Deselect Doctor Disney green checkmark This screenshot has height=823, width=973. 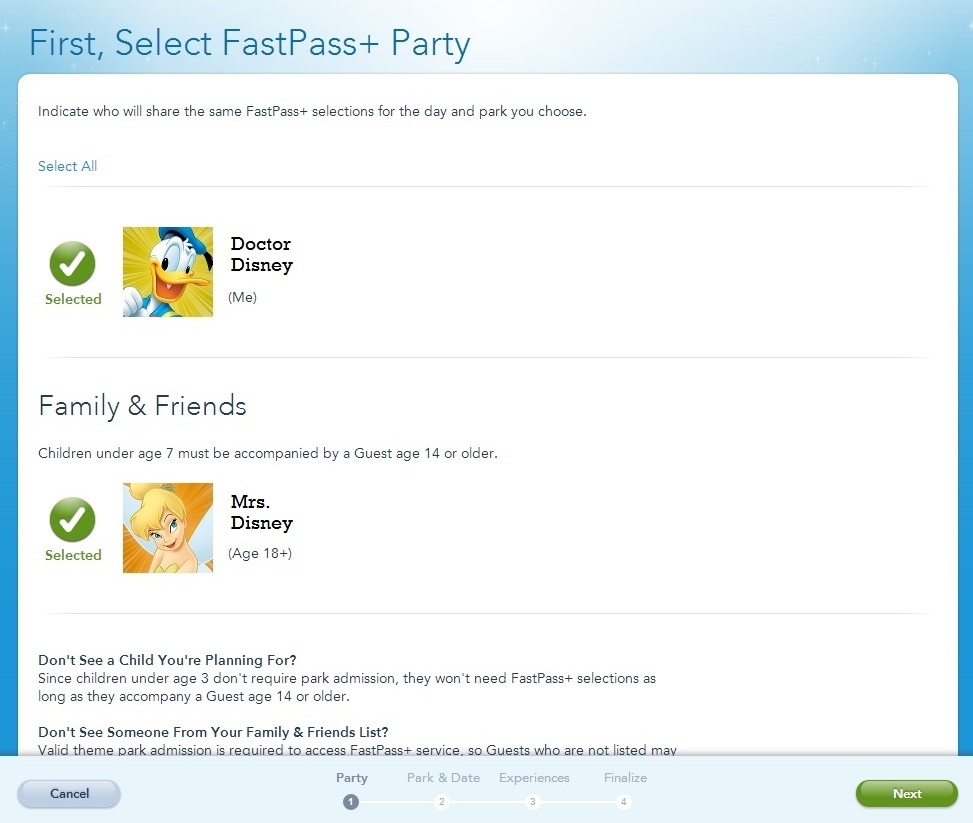click(x=73, y=264)
